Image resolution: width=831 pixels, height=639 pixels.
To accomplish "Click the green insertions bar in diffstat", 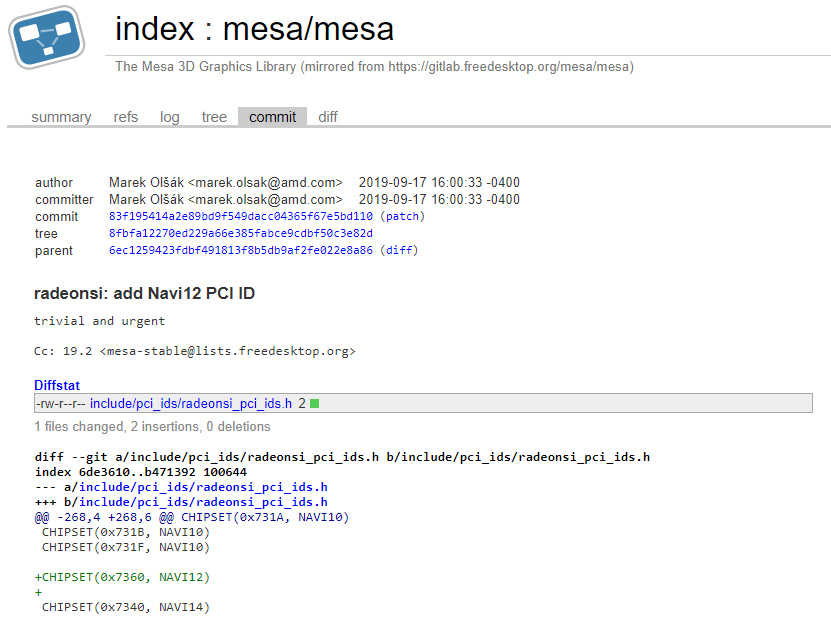I will (x=314, y=404).
